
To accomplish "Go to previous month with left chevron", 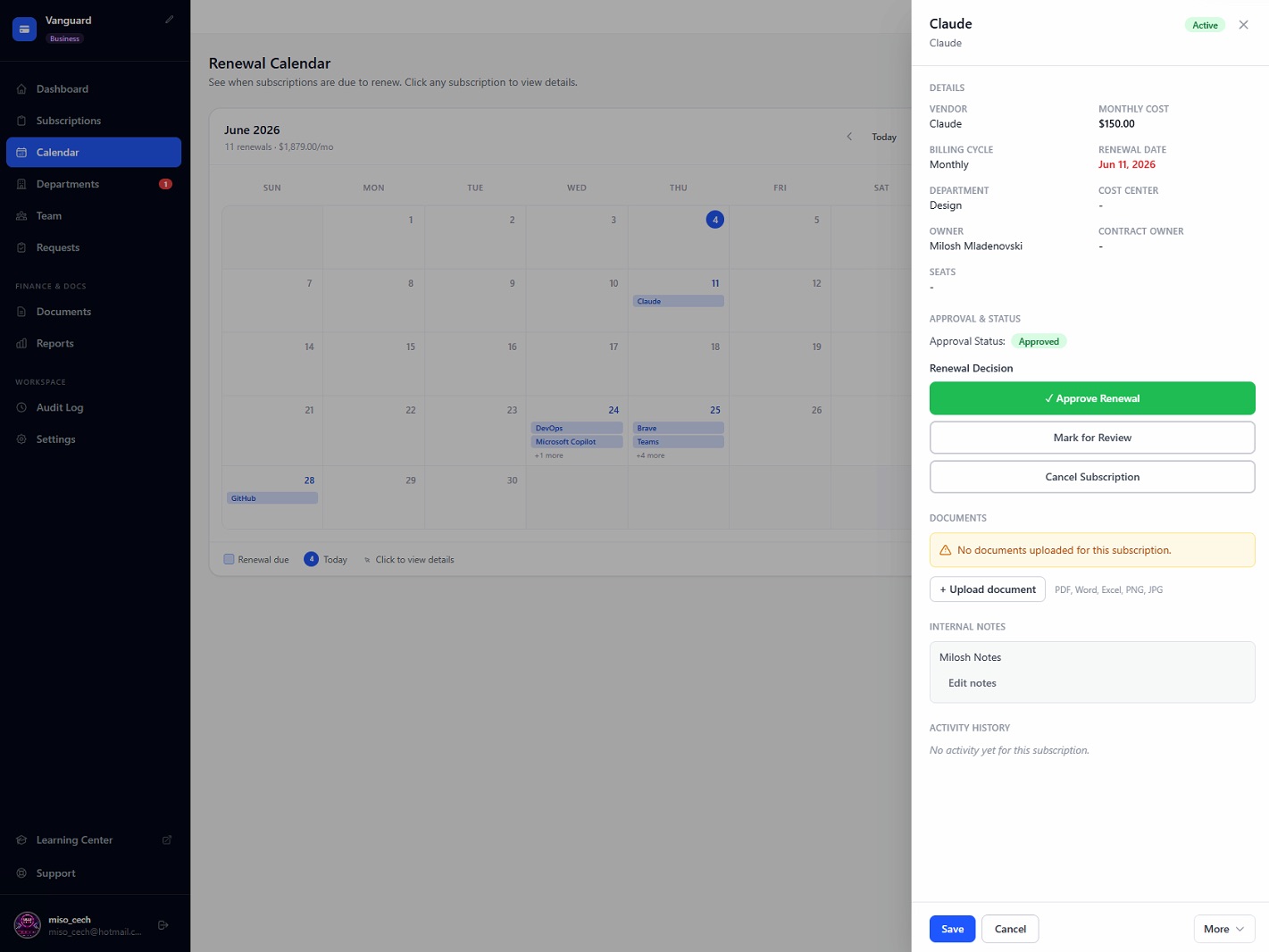I will pos(849,137).
